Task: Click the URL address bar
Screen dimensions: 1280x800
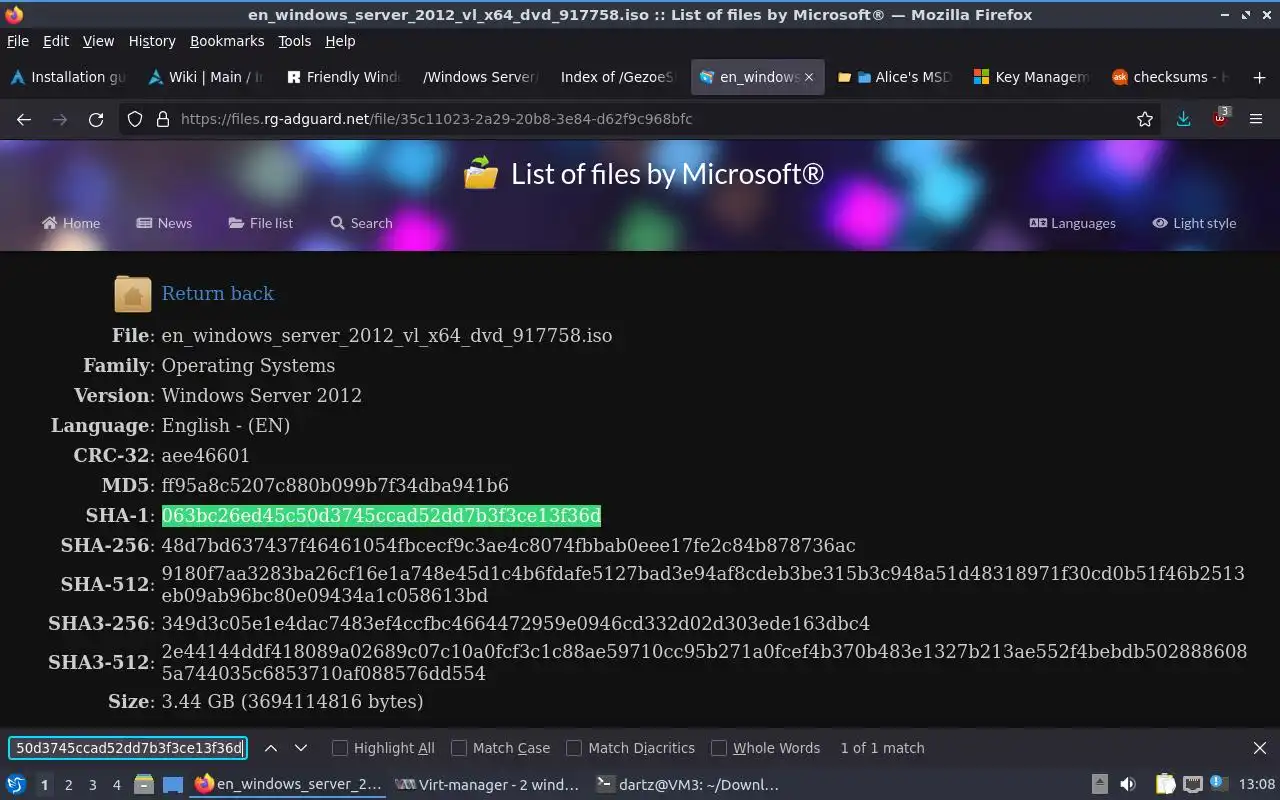Action: coord(640,119)
